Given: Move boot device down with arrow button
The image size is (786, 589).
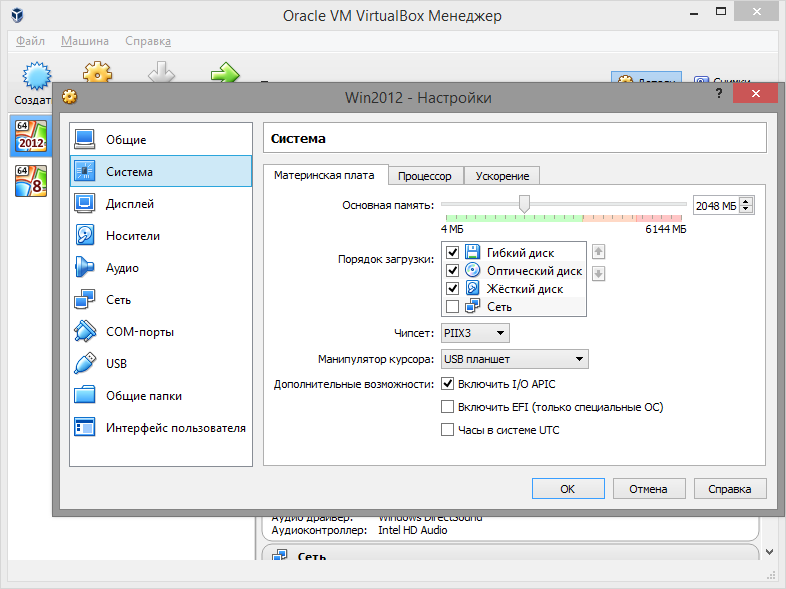Looking at the screenshot, I should pos(598,274).
